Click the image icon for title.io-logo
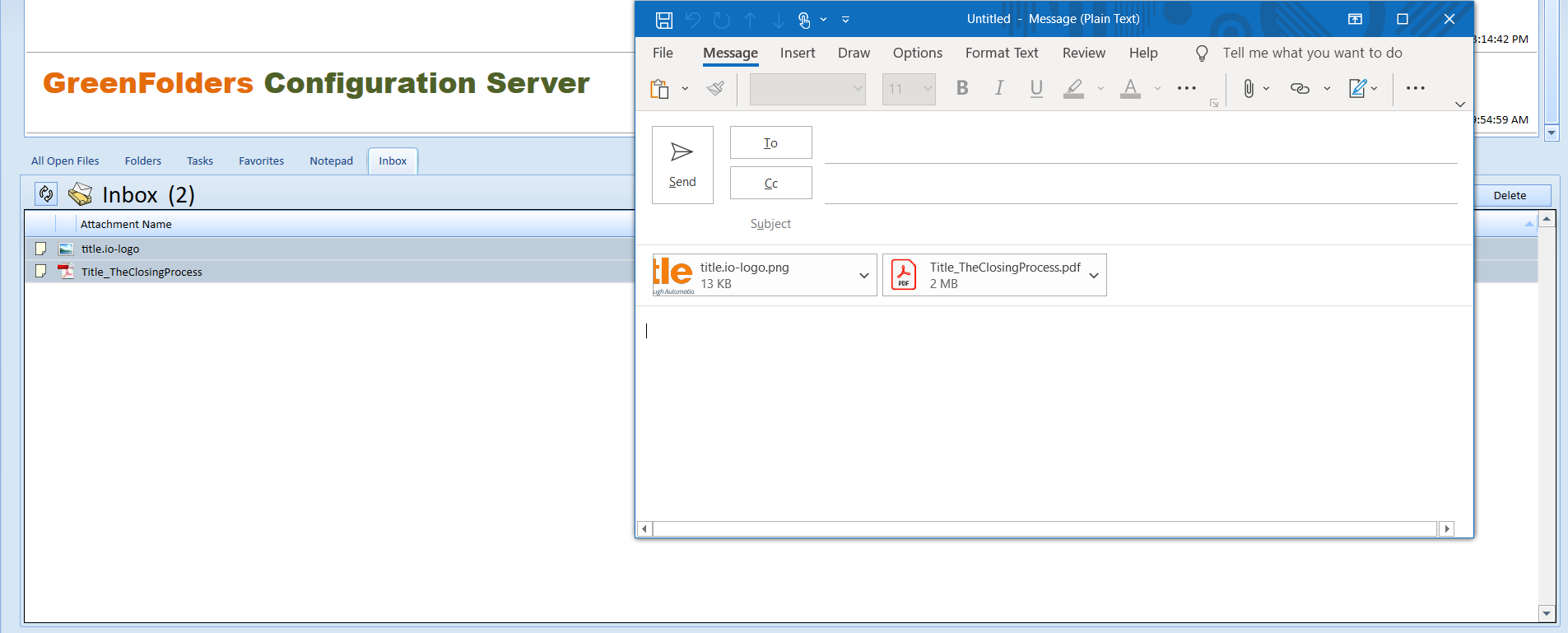Viewport: 1568px width, 633px height. click(66, 249)
